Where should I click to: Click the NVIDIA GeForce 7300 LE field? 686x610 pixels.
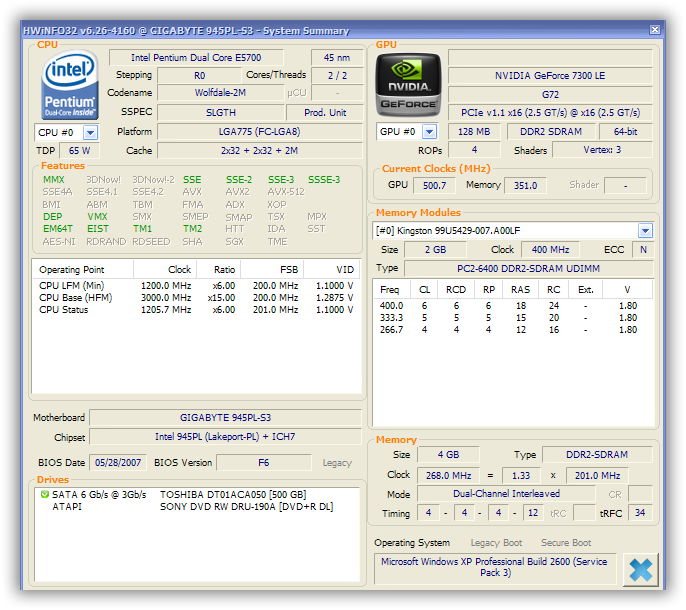click(x=550, y=76)
